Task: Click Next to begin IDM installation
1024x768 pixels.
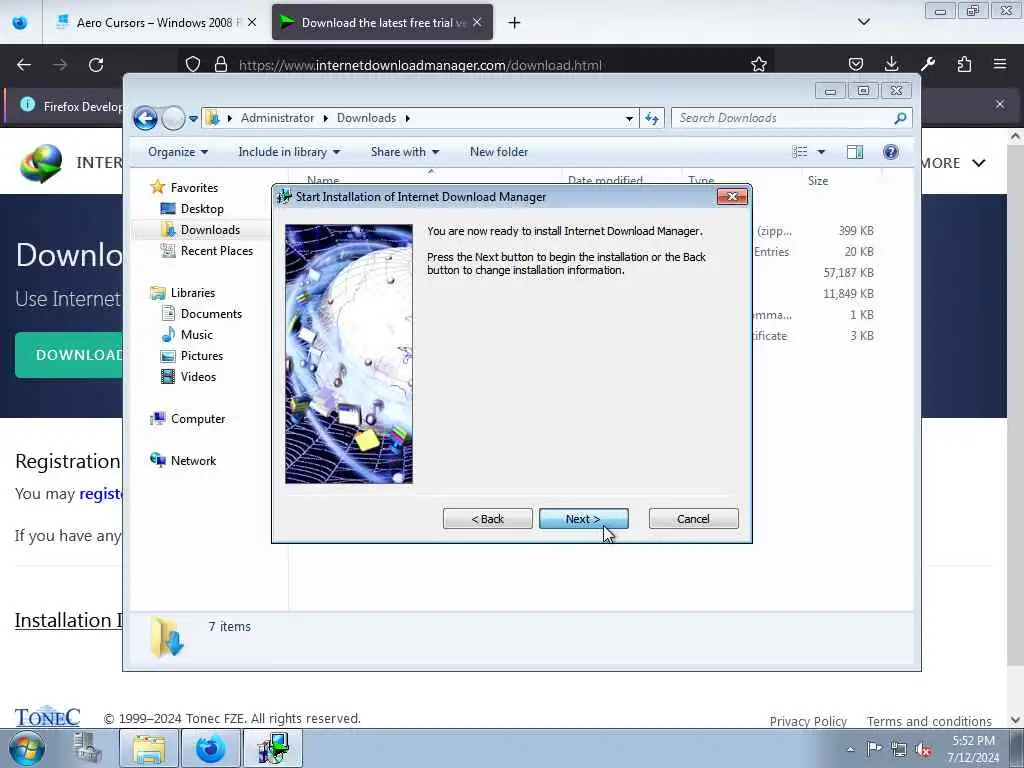Action: coord(583,519)
